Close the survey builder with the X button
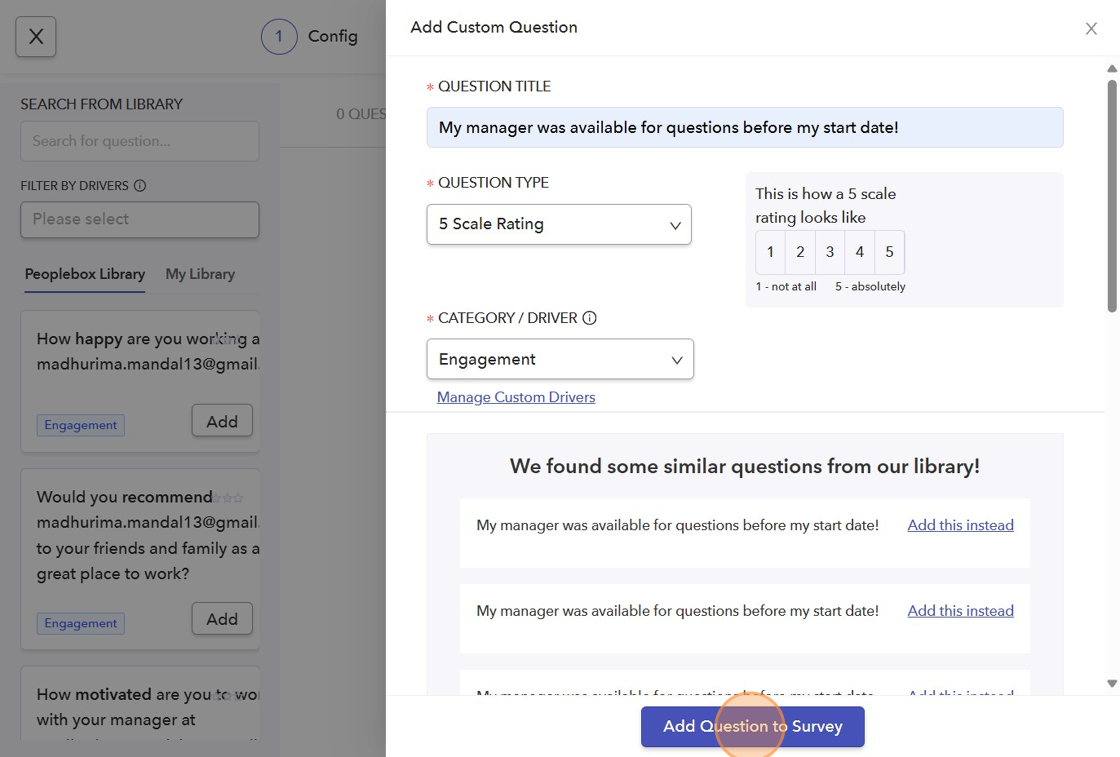 [36, 37]
